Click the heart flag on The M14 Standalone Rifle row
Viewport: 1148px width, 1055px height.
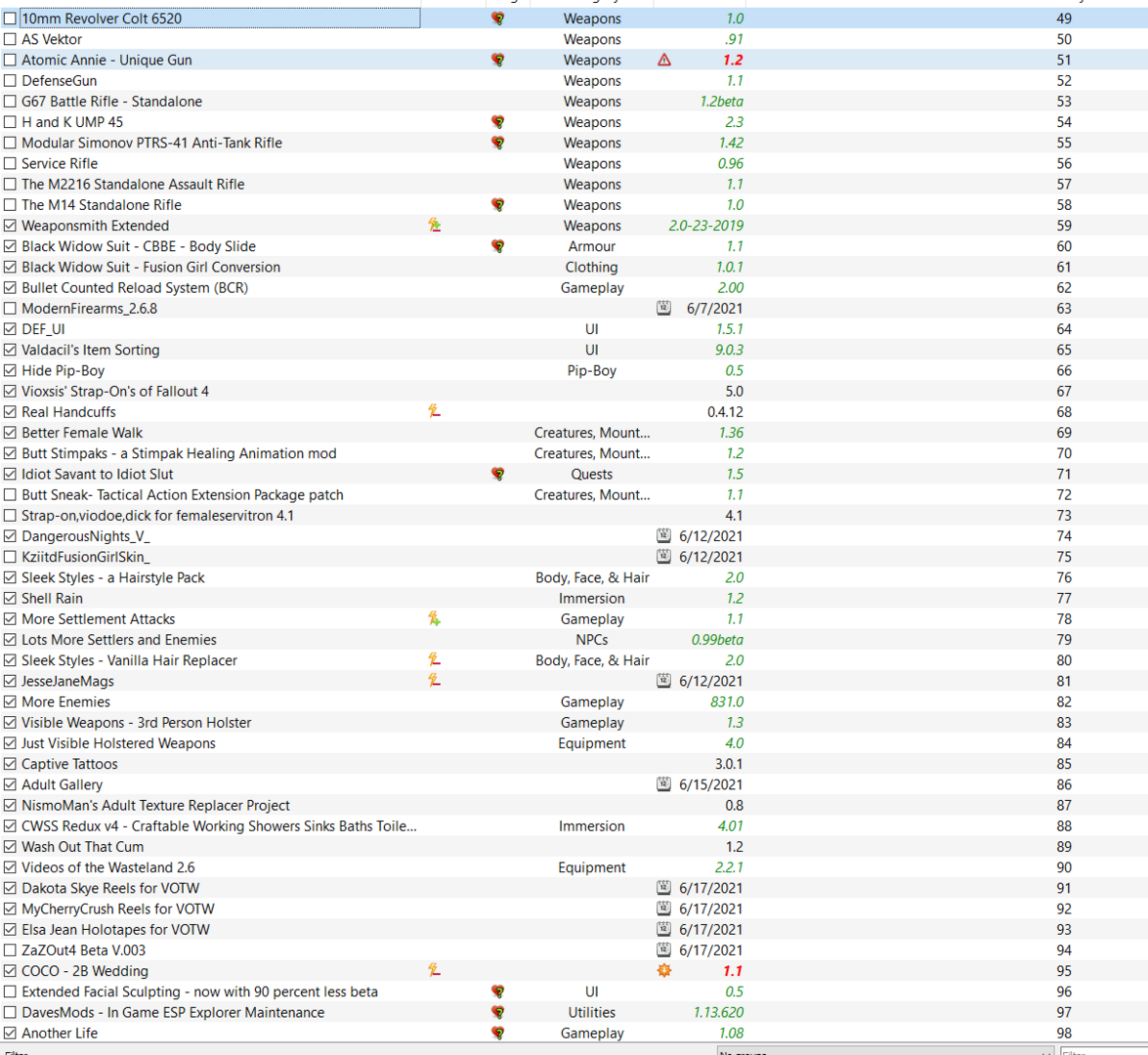498,205
